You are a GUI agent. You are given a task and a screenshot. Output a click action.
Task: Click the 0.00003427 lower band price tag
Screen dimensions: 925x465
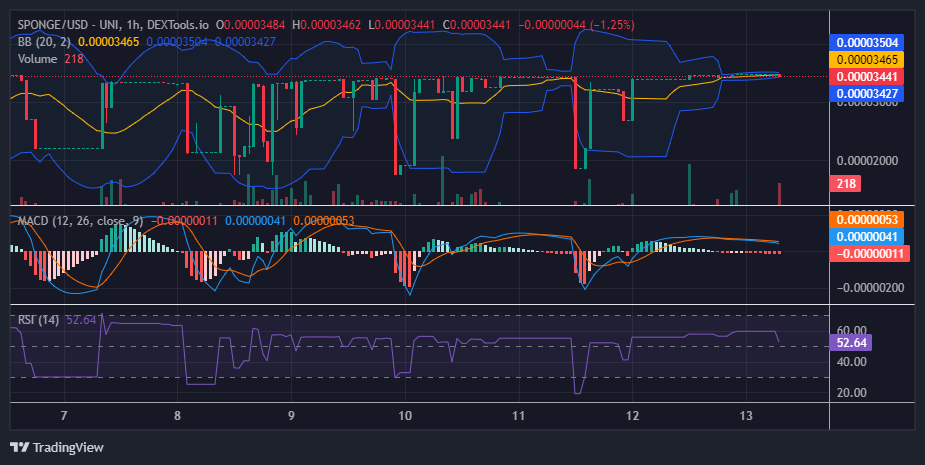[x=867, y=94]
